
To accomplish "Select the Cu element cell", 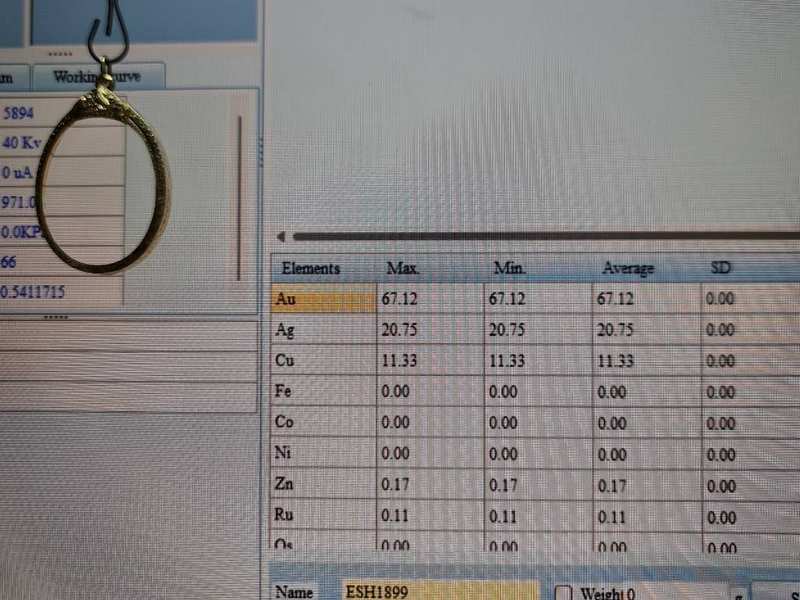I will point(322,361).
